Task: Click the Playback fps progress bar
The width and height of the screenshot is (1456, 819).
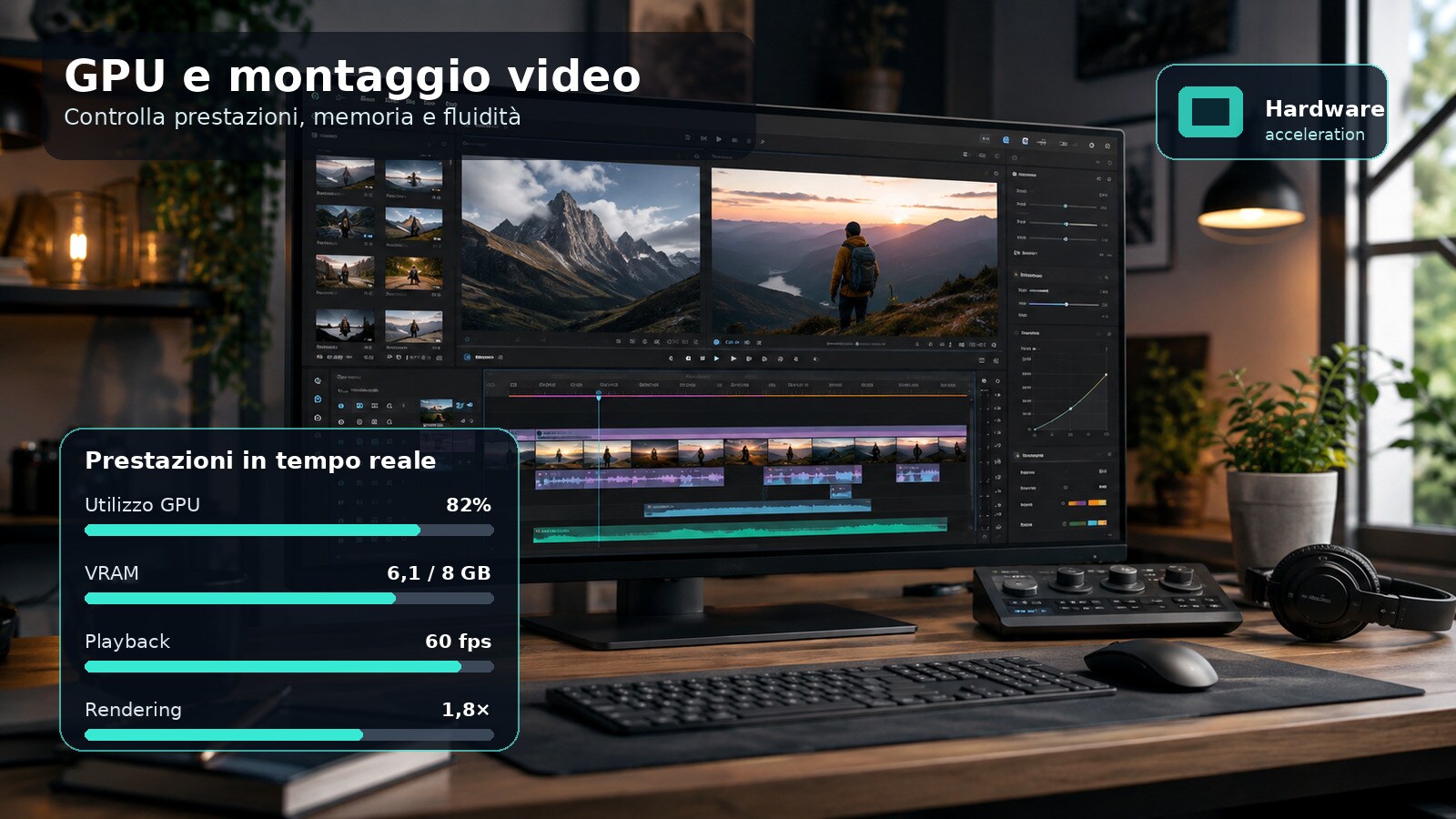Action: pos(289,666)
